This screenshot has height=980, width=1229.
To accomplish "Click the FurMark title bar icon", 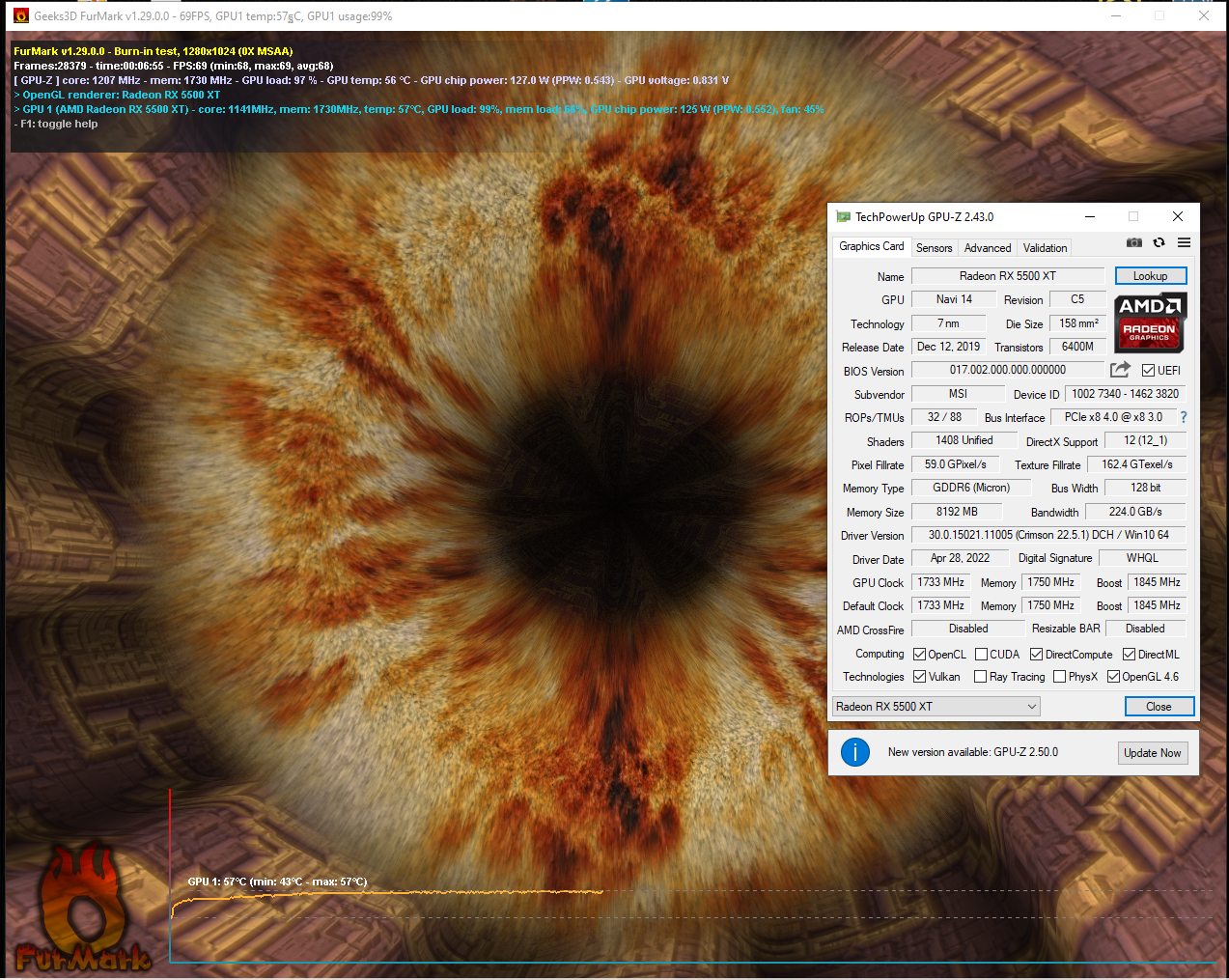I will tap(20, 15).
